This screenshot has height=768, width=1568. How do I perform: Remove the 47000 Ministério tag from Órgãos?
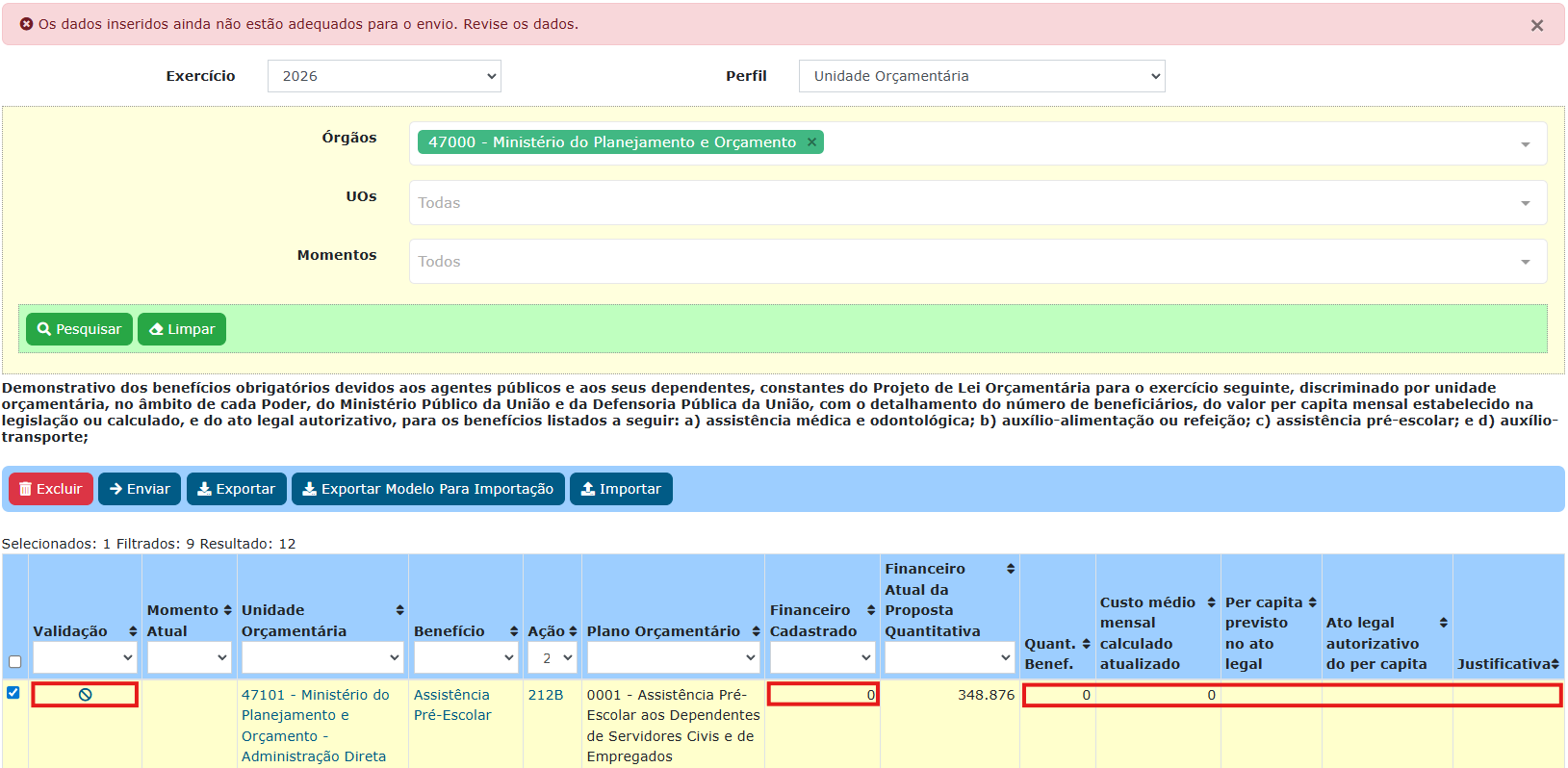click(811, 142)
